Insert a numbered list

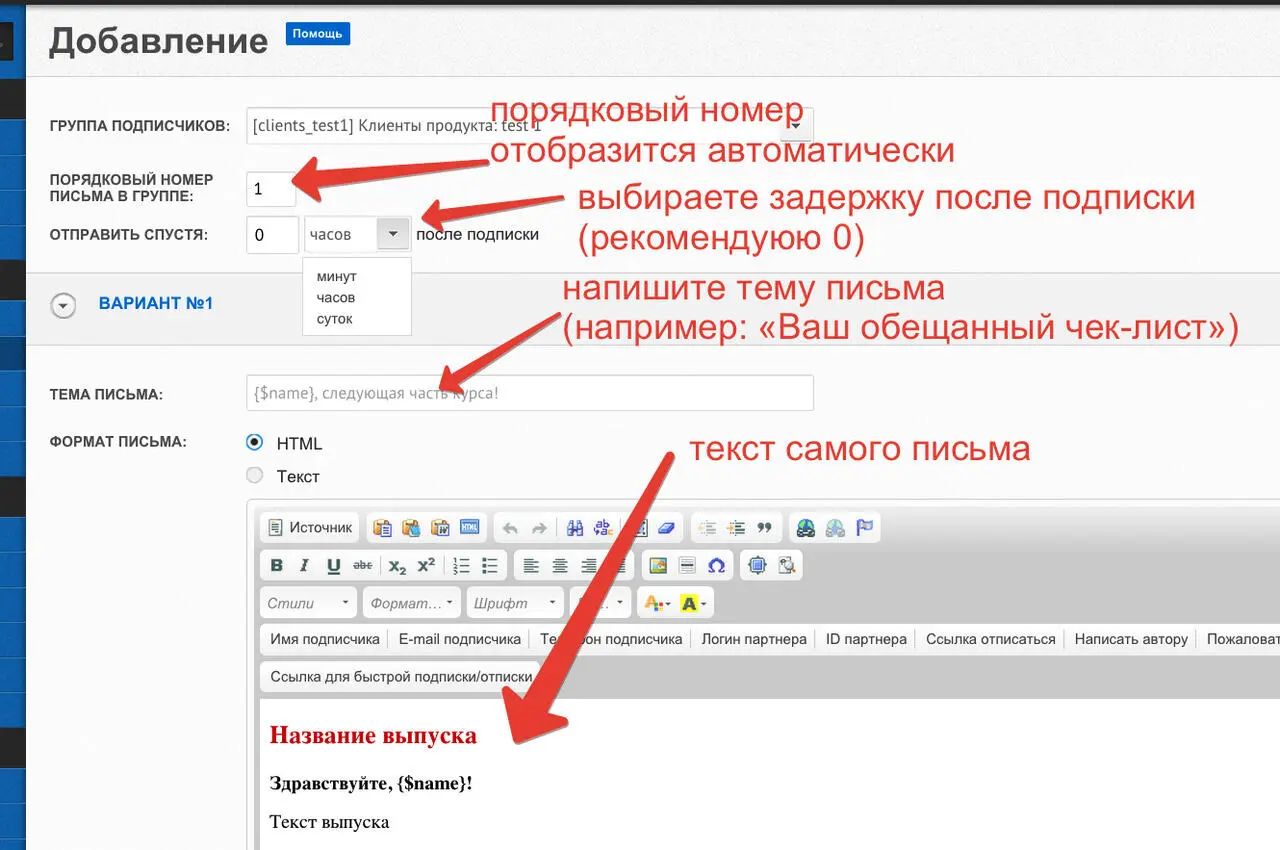coord(461,566)
